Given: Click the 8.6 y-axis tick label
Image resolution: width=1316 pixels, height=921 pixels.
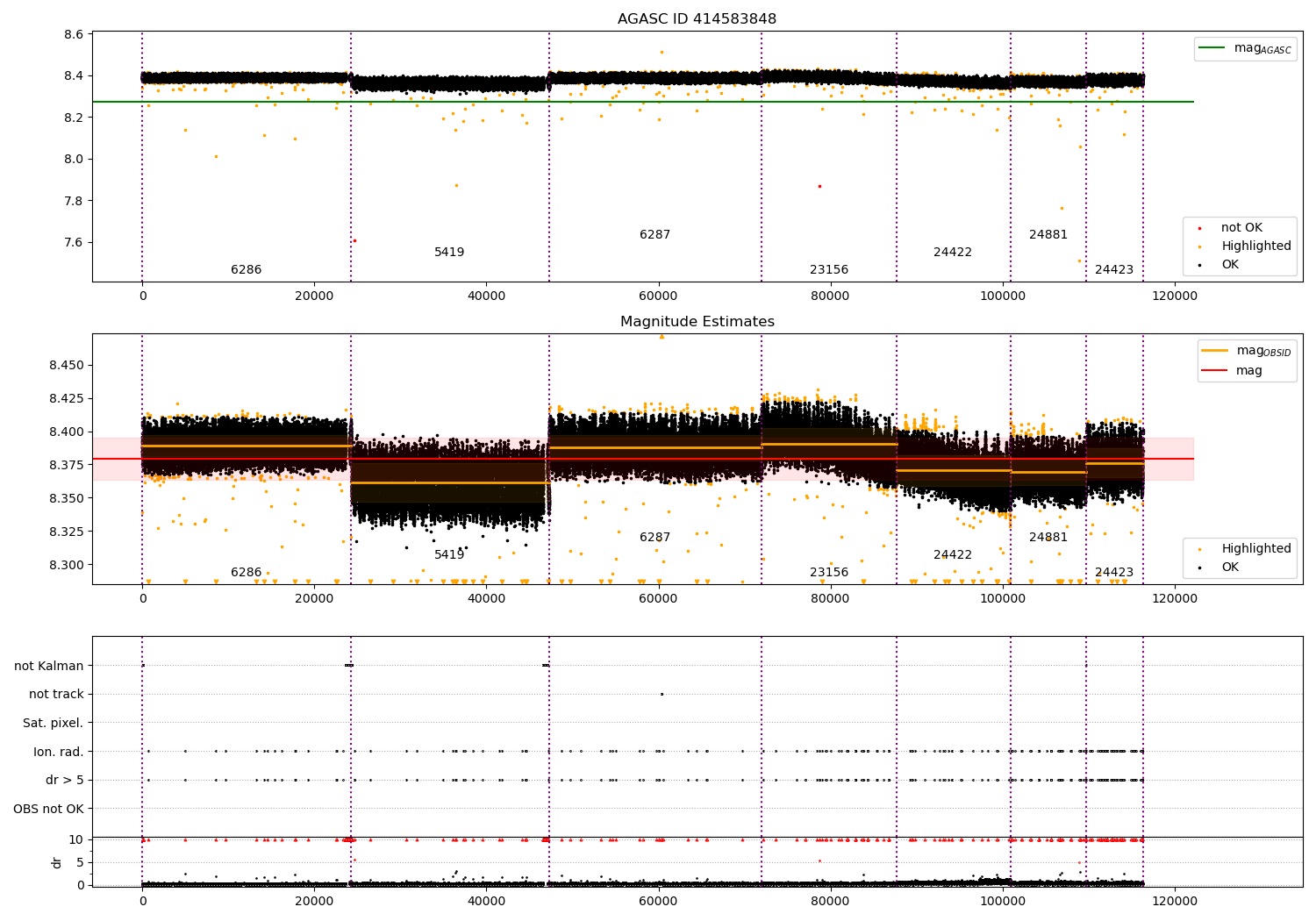Looking at the screenshot, I should click(74, 35).
